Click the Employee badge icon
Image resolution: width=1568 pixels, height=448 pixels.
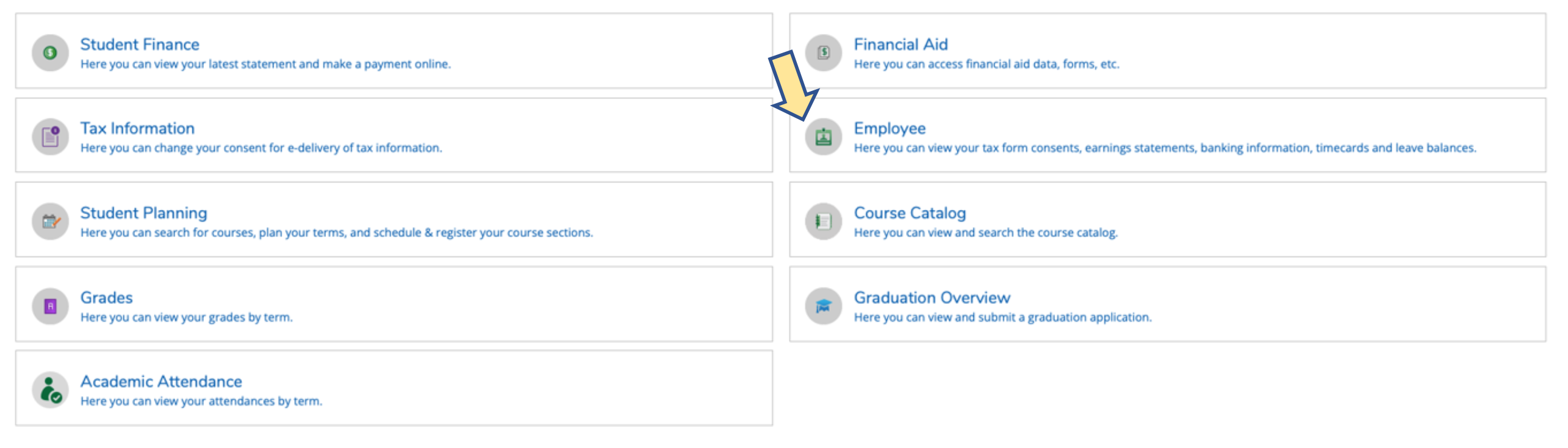pyautogui.click(x=823, y=137)
